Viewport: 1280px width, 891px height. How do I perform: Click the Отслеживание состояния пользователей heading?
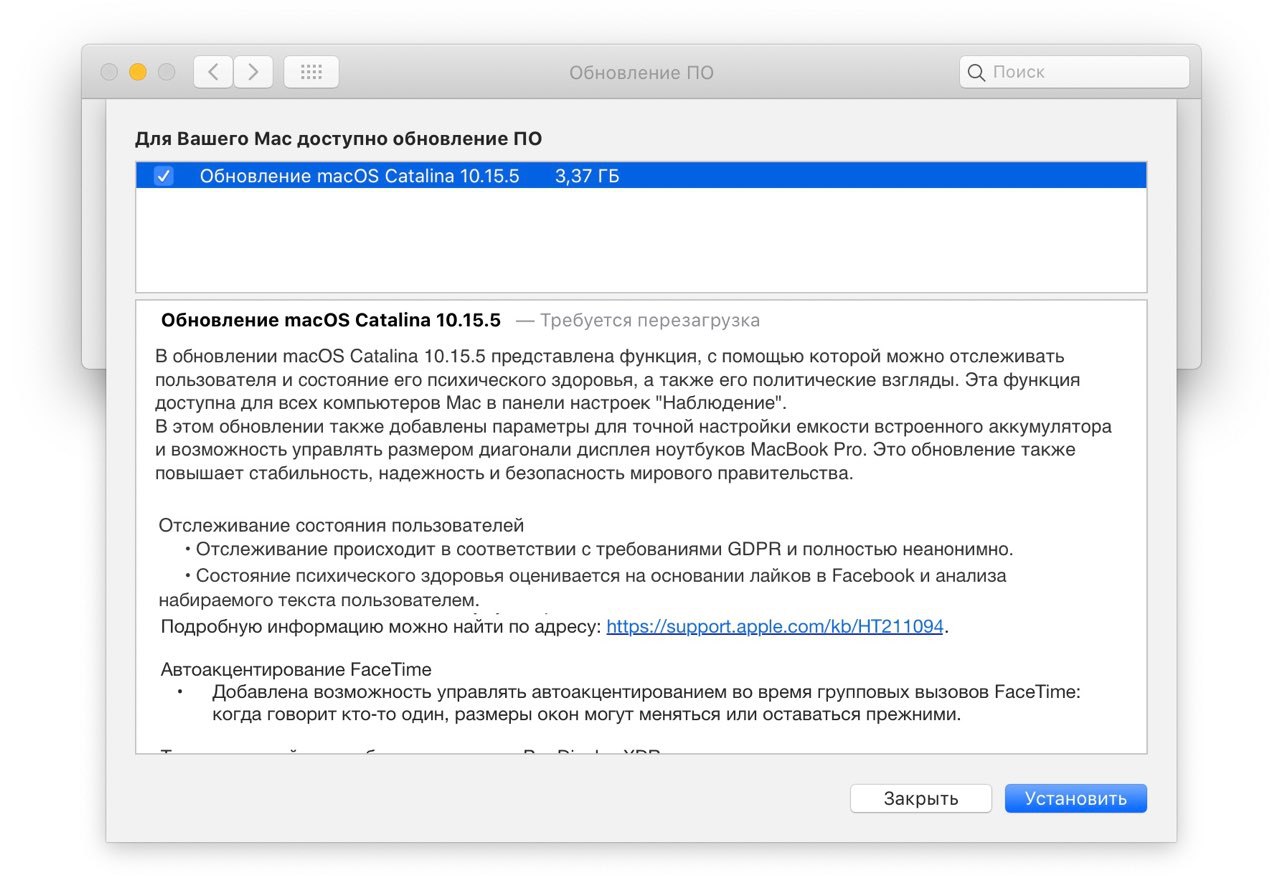pos(341,525)
